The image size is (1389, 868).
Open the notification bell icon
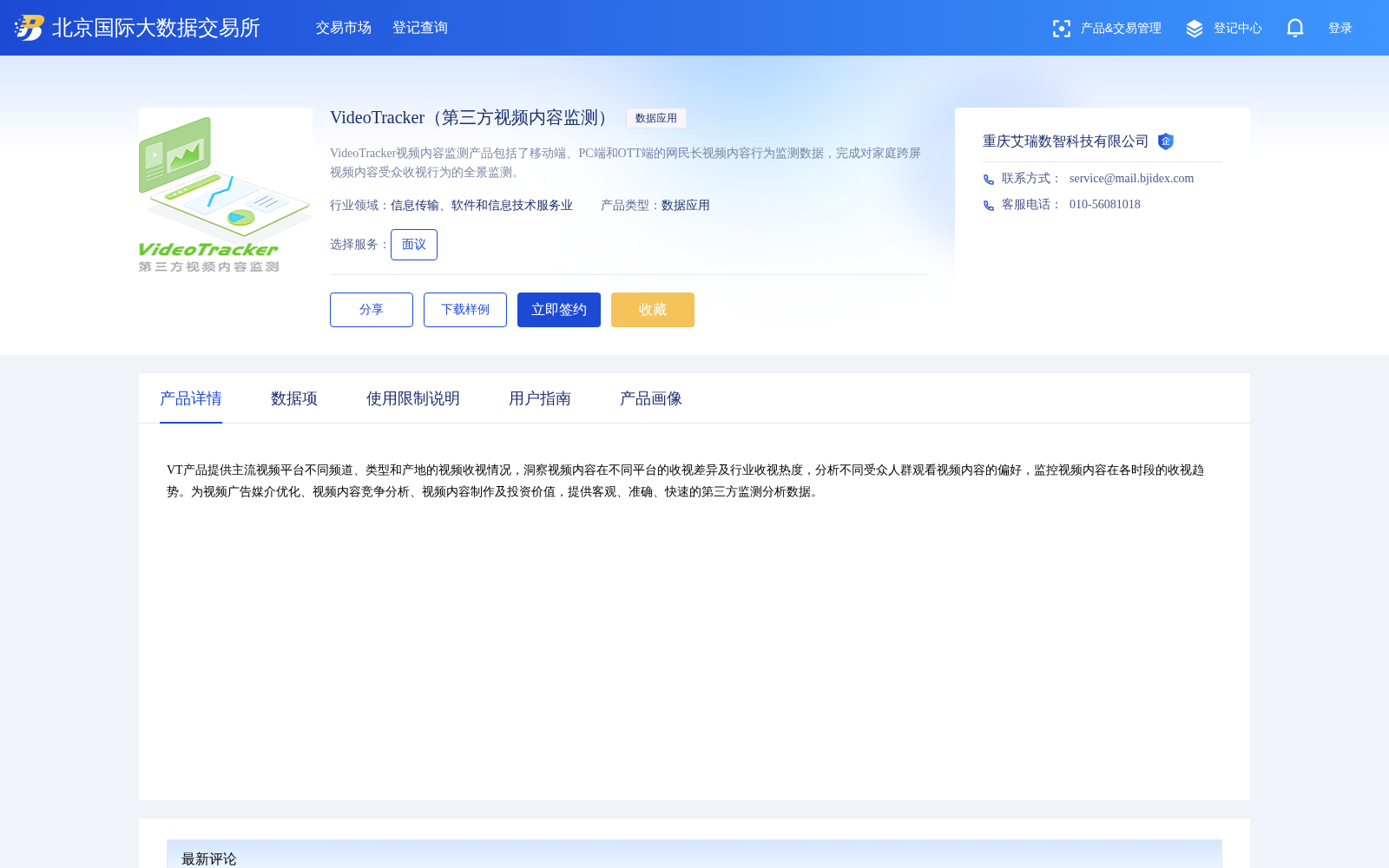point(1295,28)
